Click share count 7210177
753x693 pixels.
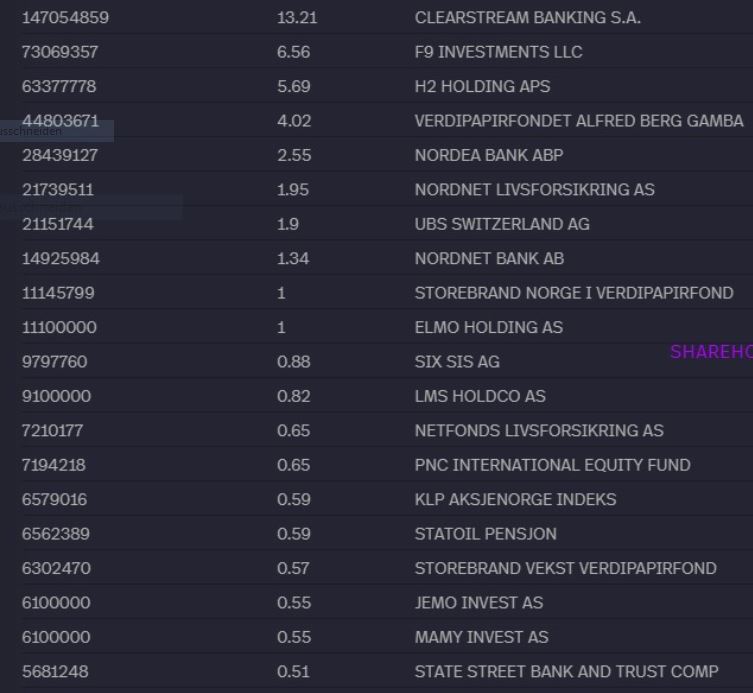[52, 431]
